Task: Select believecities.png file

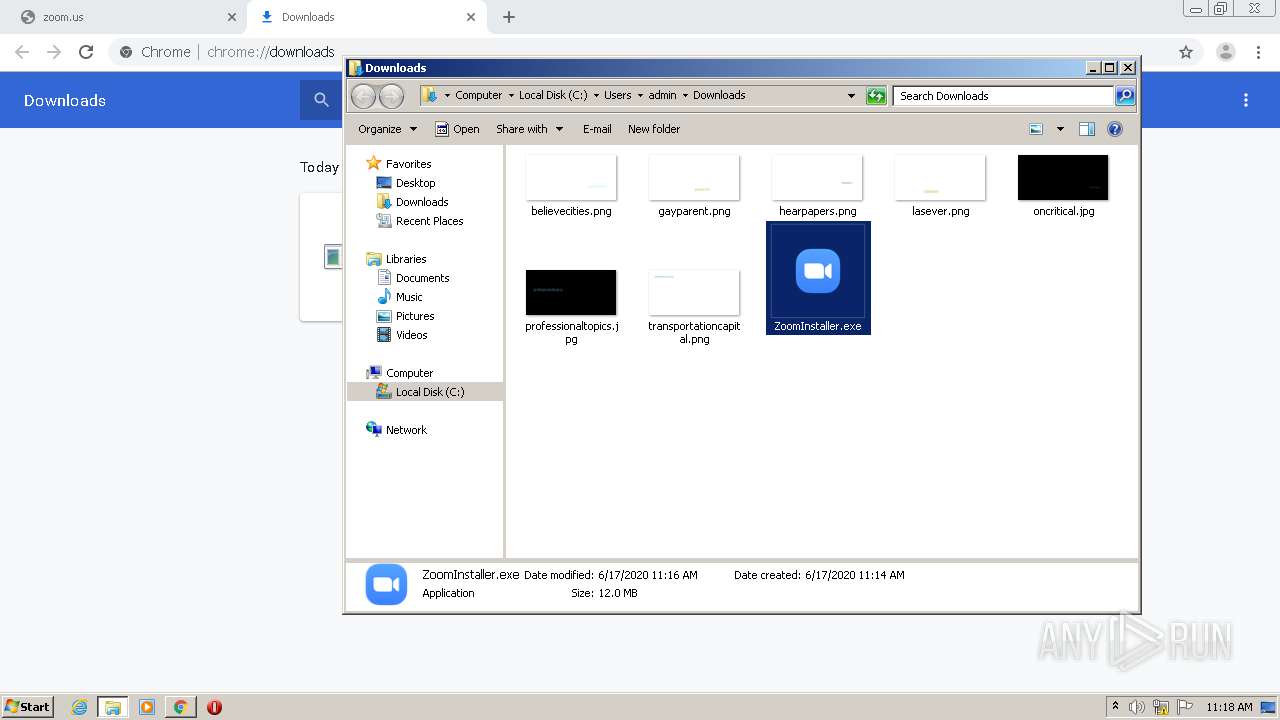Action: click(x=571, y=186)
